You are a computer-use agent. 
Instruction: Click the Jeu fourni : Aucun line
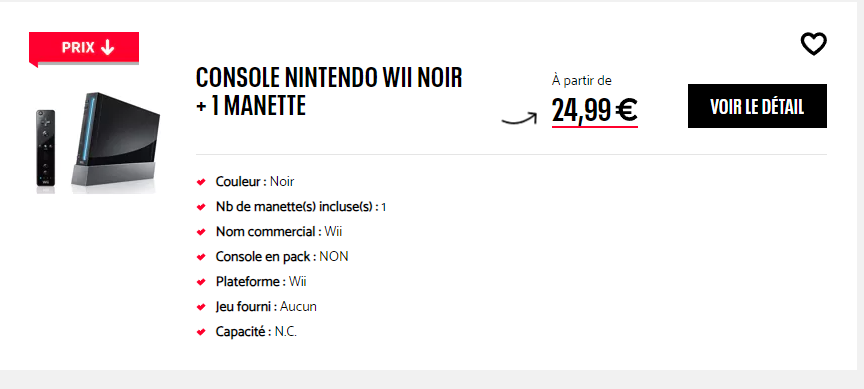point(266,306)
